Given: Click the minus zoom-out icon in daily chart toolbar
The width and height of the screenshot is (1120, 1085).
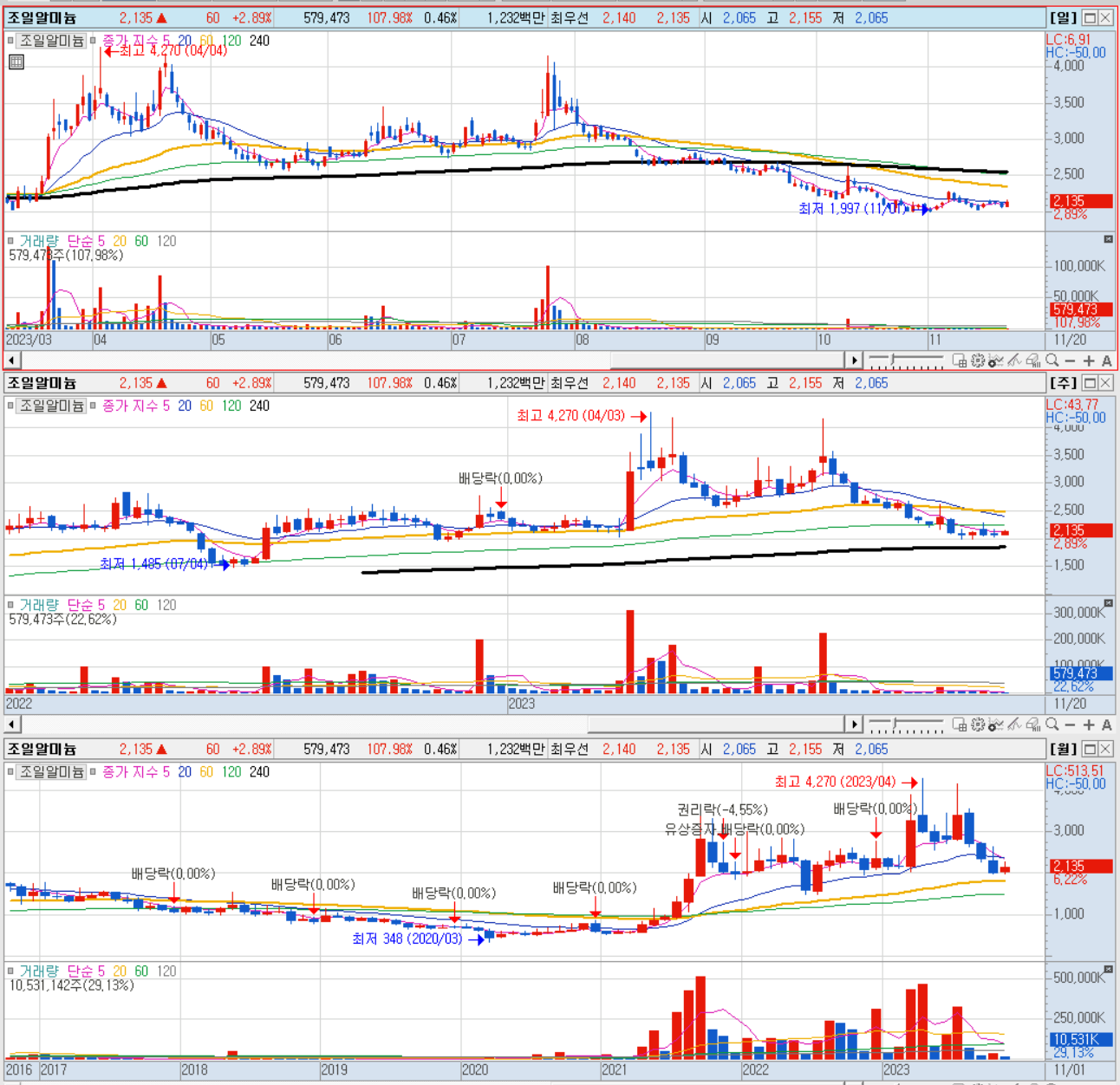Looking at the screenshot, I should (1070, 361).
